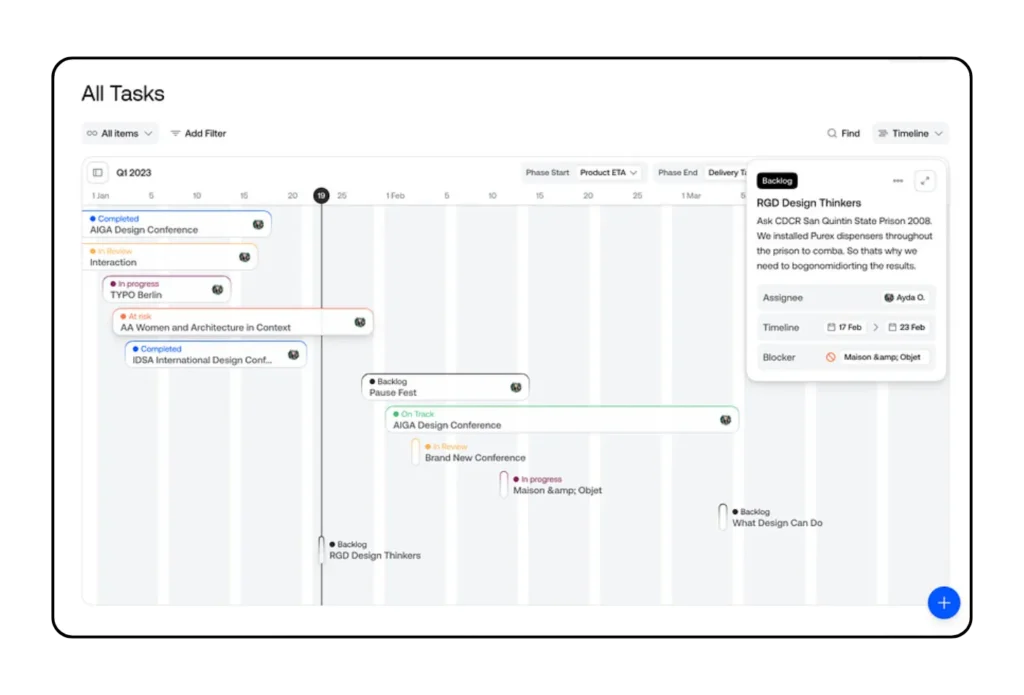Screen dimensions: 1024x695
Task: Expand the Product ETA phase start dropdown
Action: 609,172
